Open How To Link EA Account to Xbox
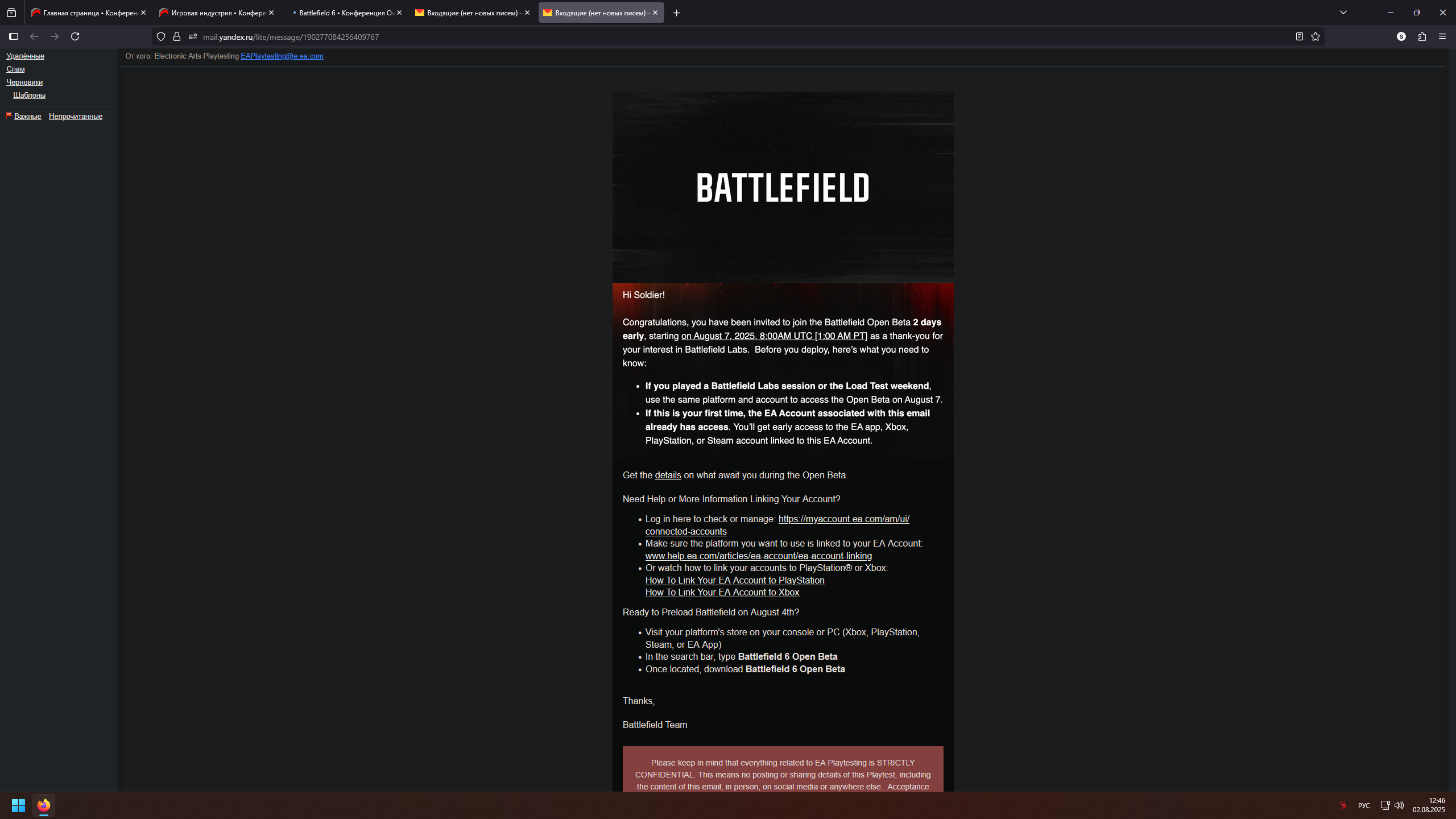 (x=722, y=592)
